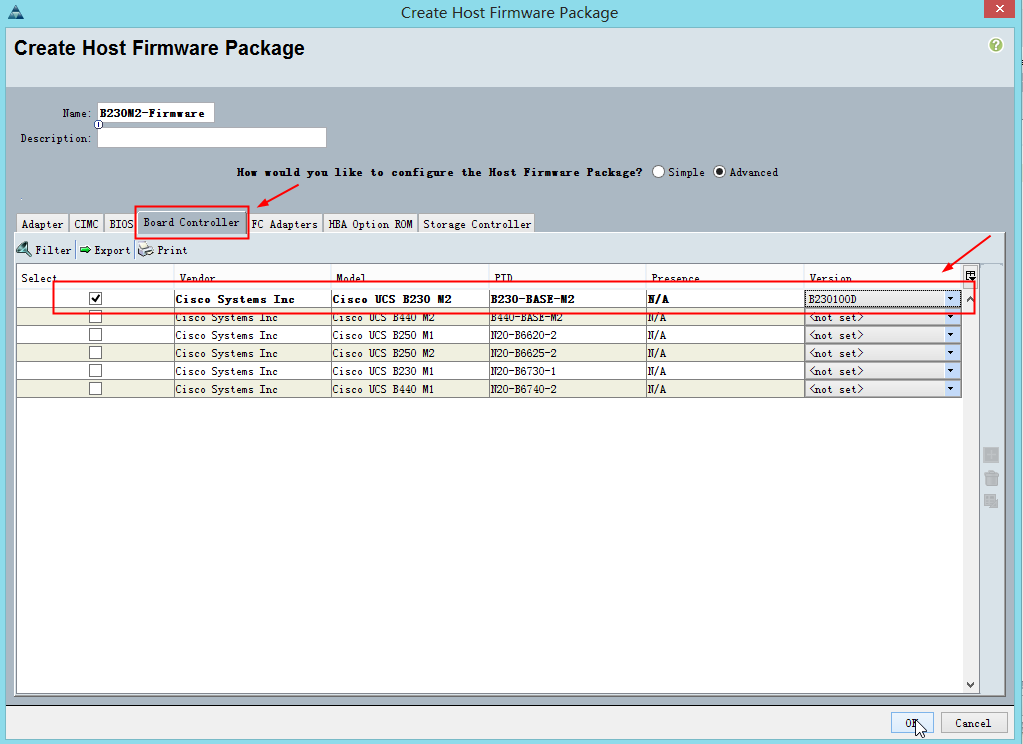Check the Cisco UCS B250 M1 checkbox
1023x744 pixels.
coord(95,335)
